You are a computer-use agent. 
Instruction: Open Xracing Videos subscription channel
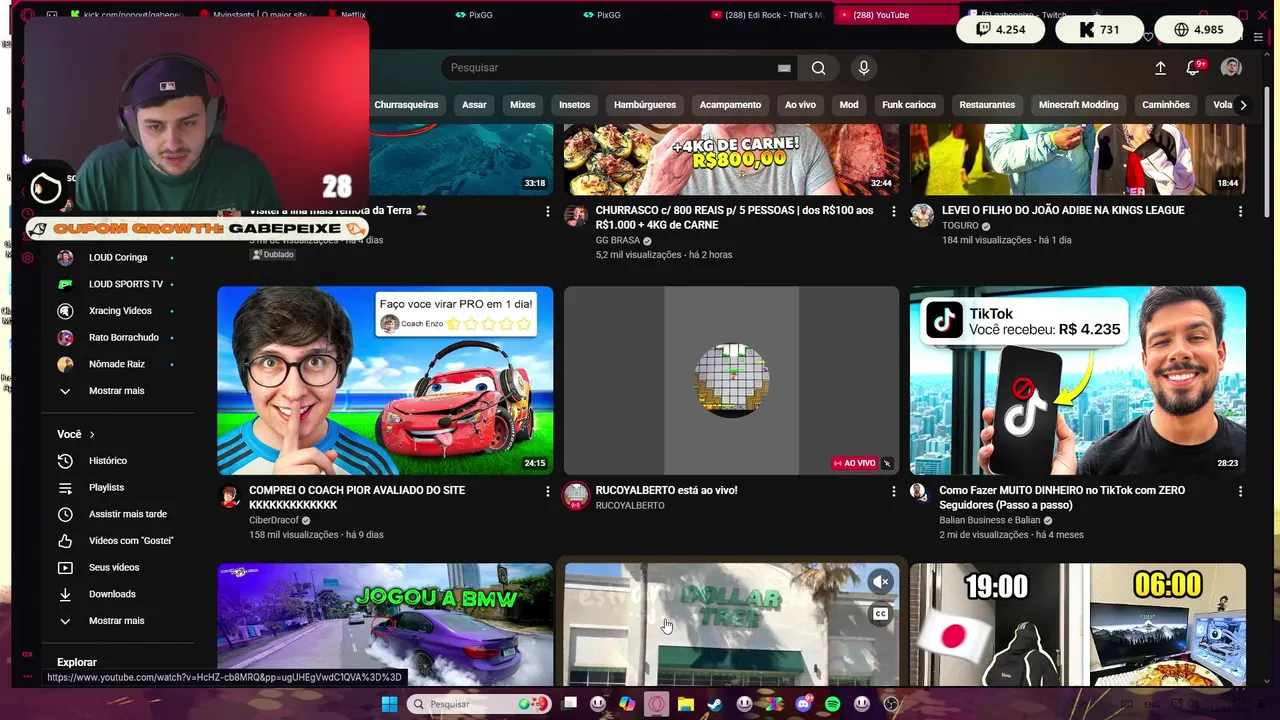pyautogui.click(x=118, y=311)
